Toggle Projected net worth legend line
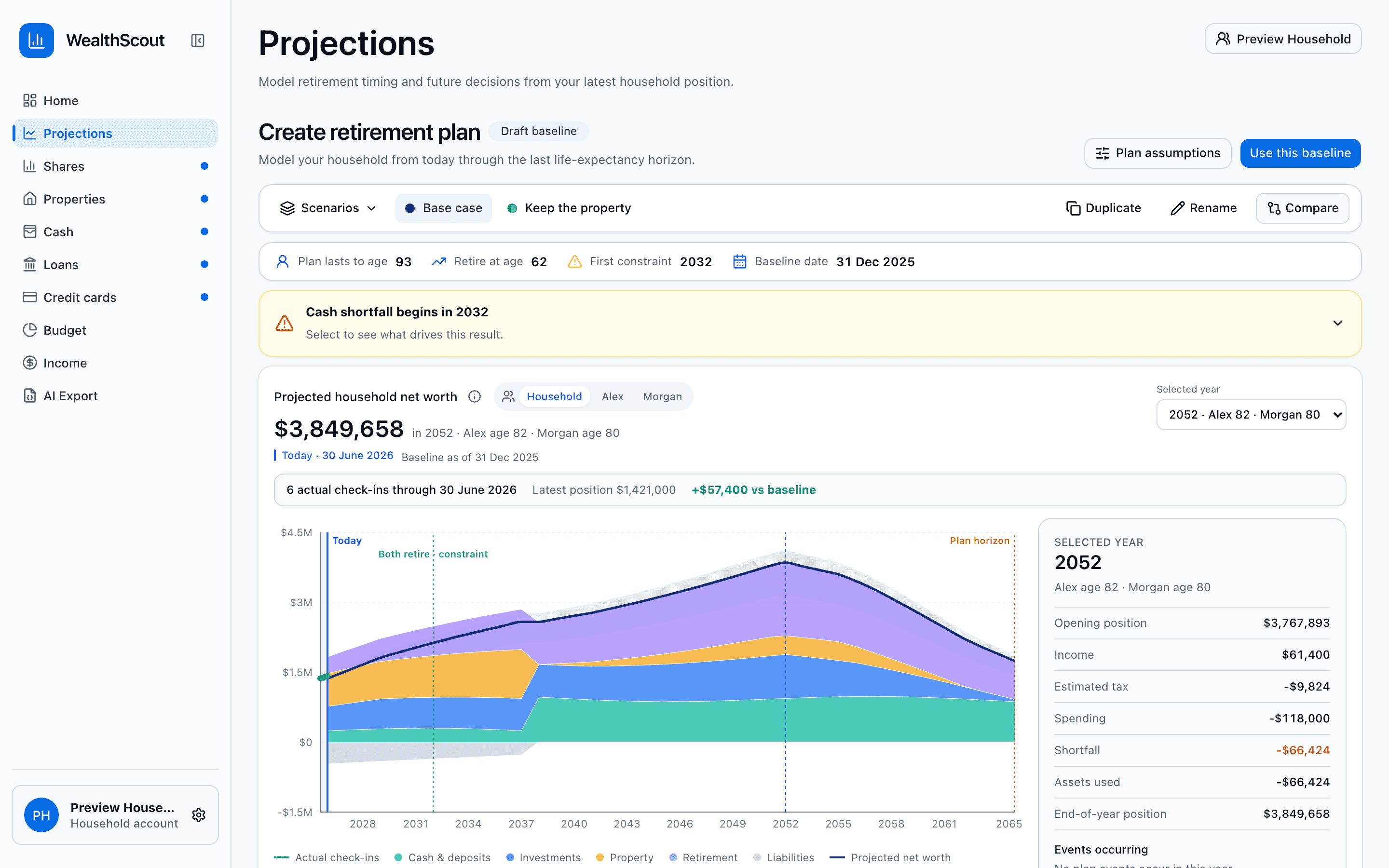The height and width of the screenshot is (868, 1389). (890, 857)
